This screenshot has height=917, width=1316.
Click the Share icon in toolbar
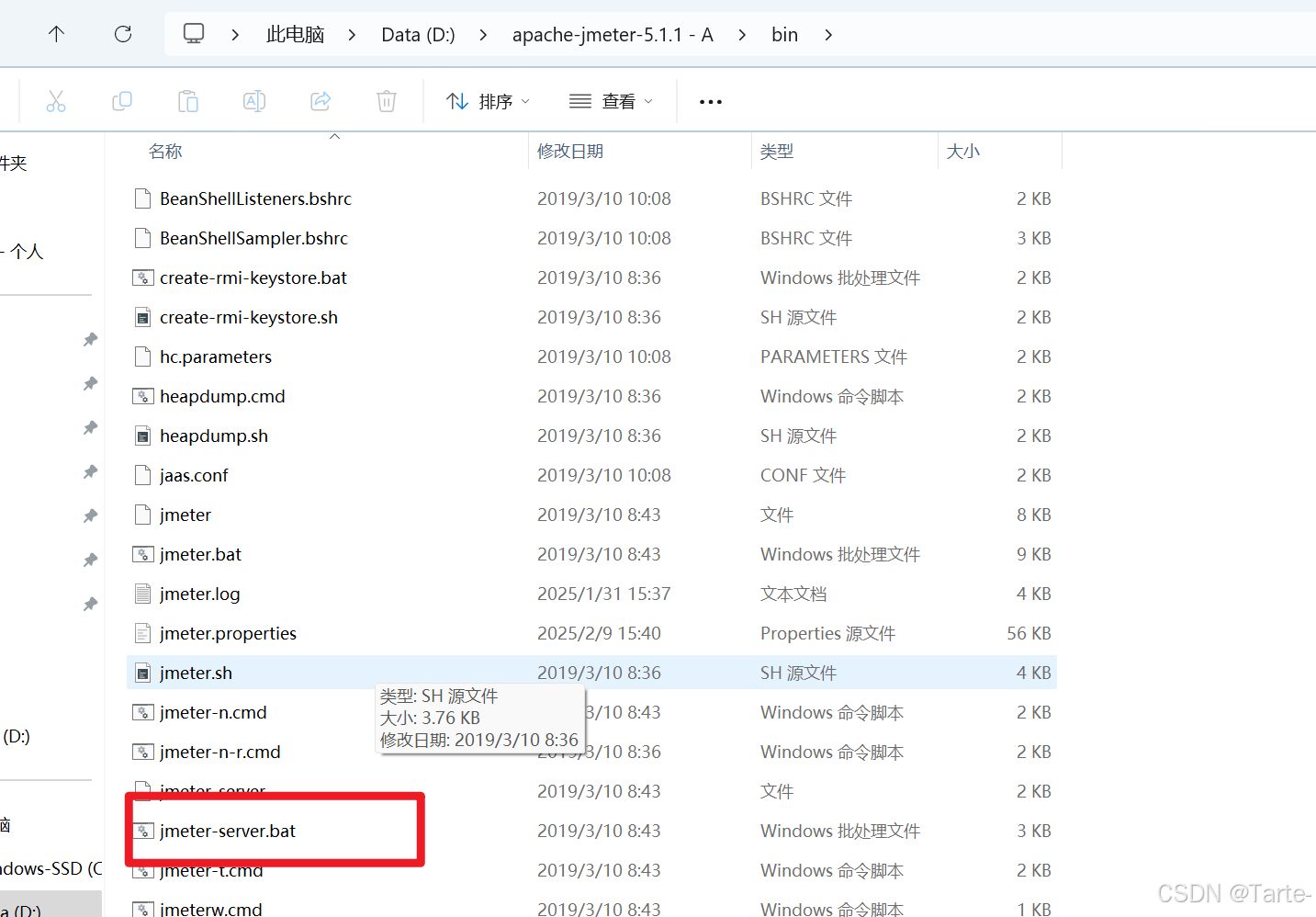[321, 101]
